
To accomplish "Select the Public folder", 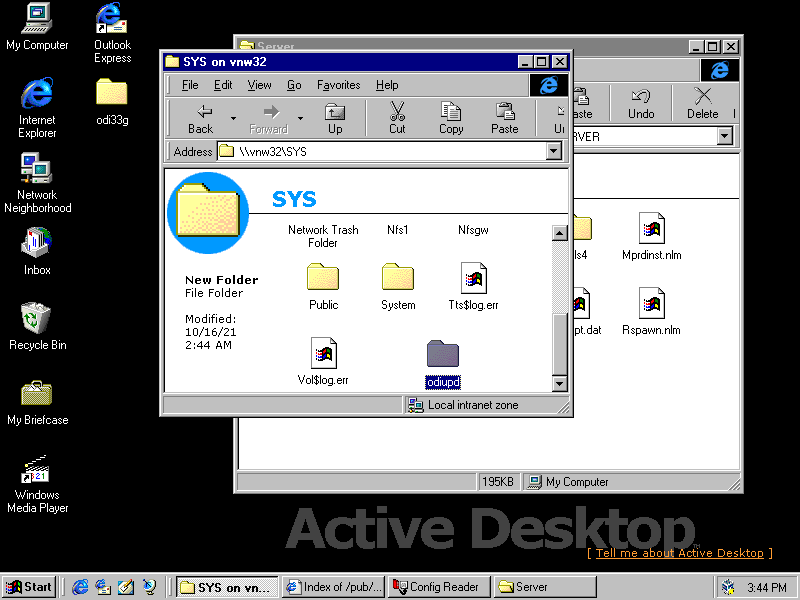I will [x=323, y=287].
